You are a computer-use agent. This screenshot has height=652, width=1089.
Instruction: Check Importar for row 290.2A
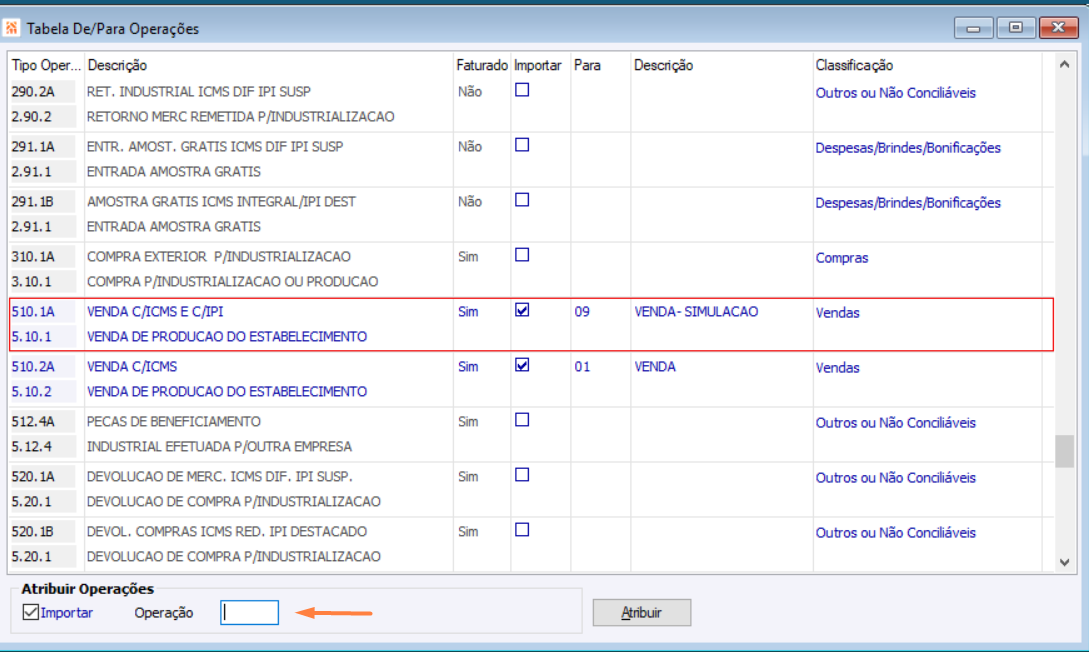[522, 90]
